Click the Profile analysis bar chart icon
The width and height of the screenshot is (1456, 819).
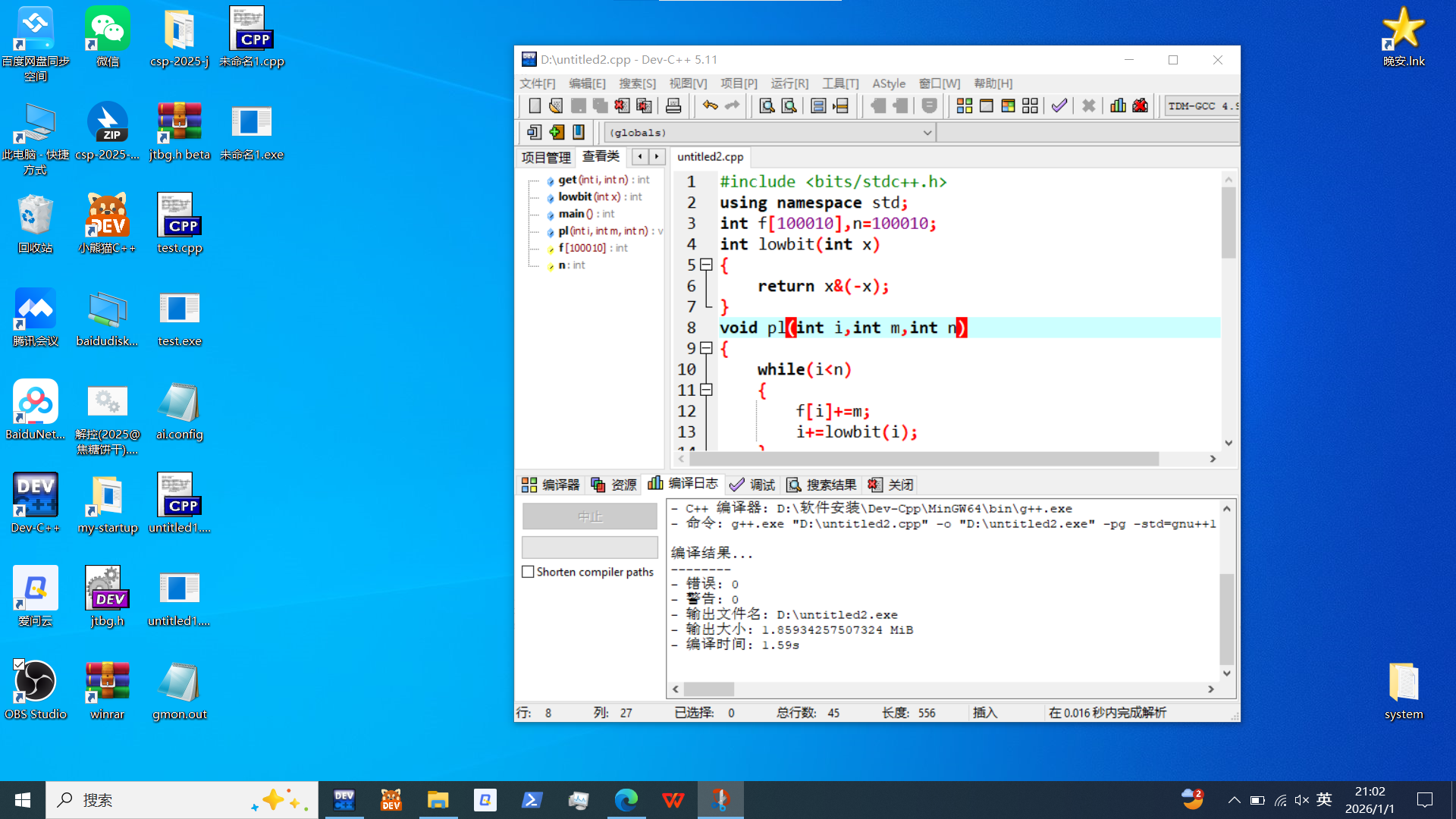click(x=1118, y=106)
